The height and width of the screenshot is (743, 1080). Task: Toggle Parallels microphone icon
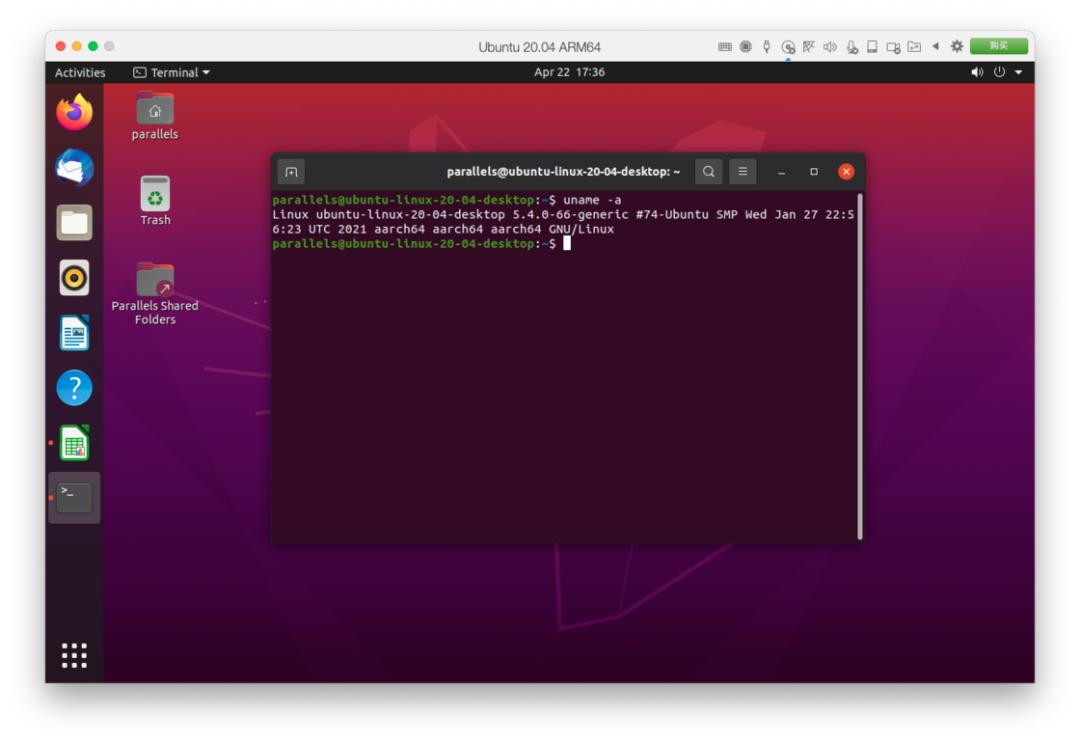click(852, 46)
